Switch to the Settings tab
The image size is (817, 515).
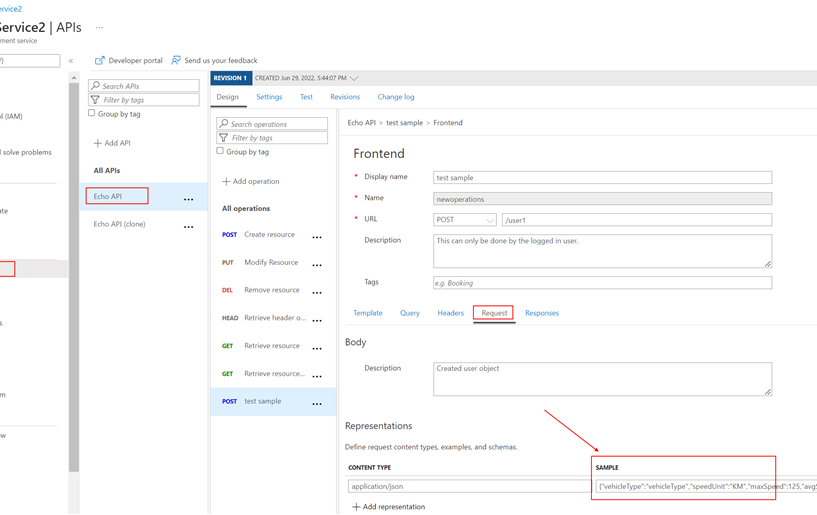pos(269,97)
